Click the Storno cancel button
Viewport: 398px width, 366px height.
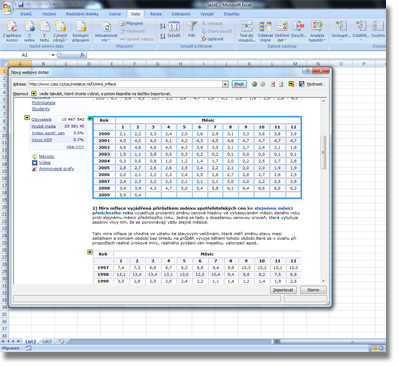313,290
